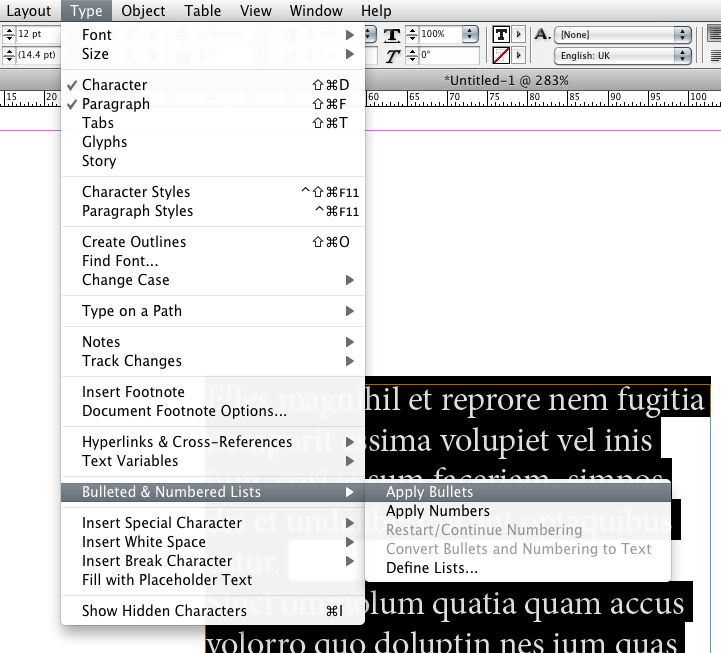Click the (14.4 pt) leading field
This screenshot has width=721, height=653.
pyautogui.click(x=38, y=55)
